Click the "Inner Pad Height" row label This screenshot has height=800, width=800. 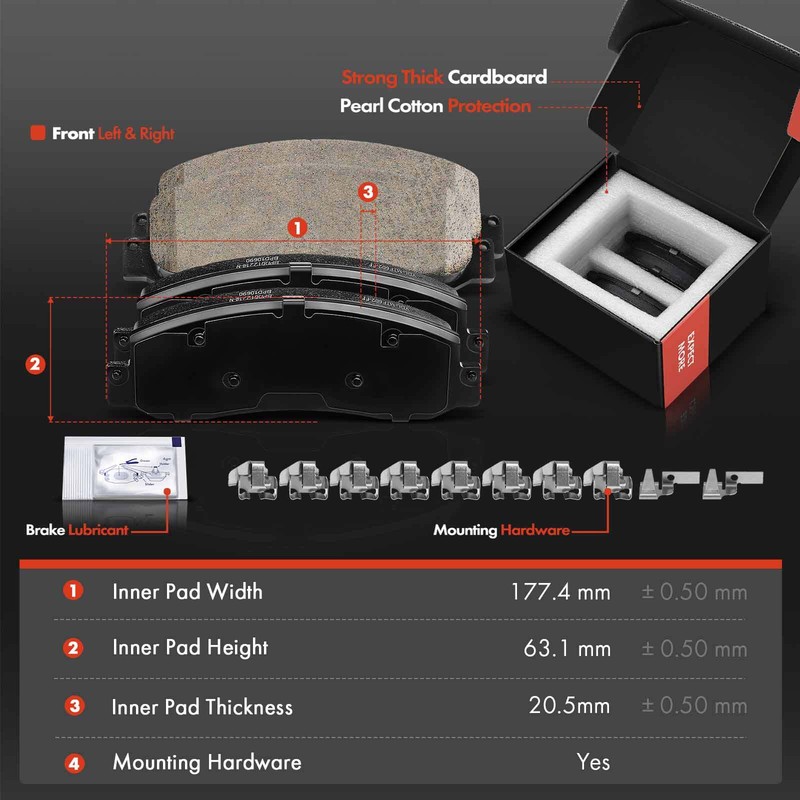(190, 648)
